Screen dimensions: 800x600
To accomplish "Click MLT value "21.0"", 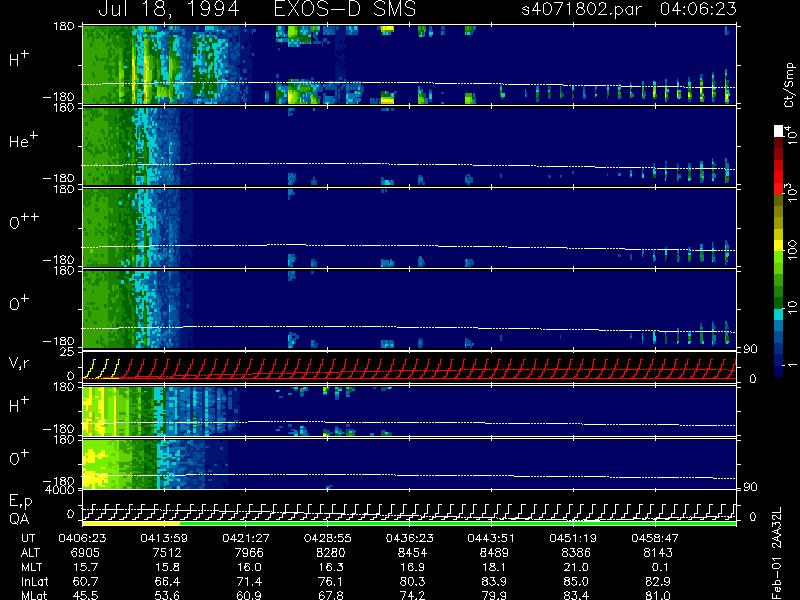I will click(x=576, y=567).
